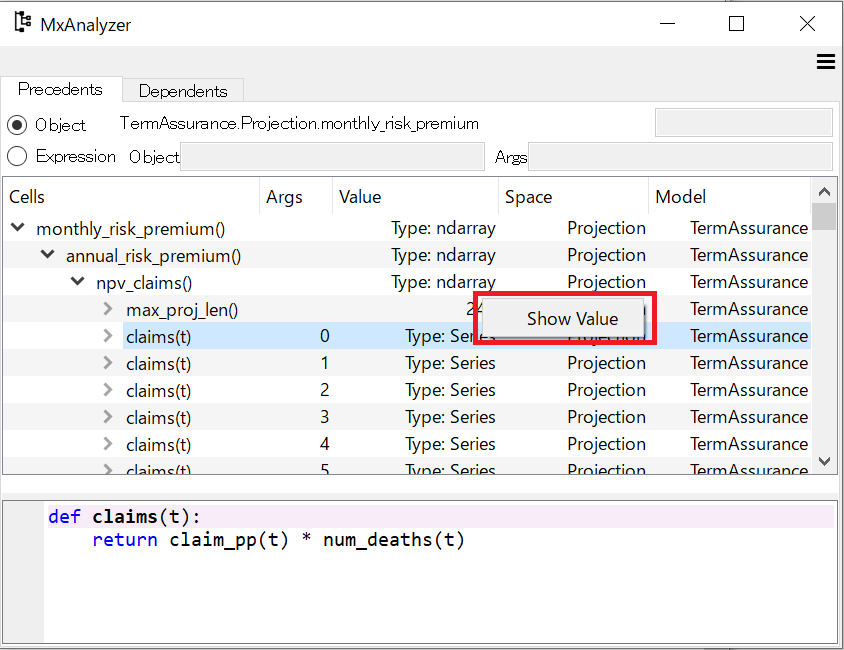This screenshot has height=650, width=844.
Task: Select the Expression radio button
Action: point(18,156)
